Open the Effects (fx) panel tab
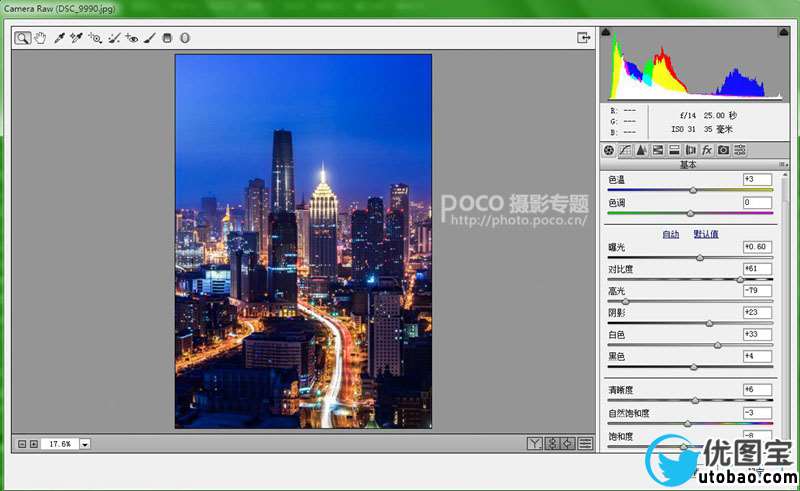This screenshot has width=800, height=491. tap(707, 150)
